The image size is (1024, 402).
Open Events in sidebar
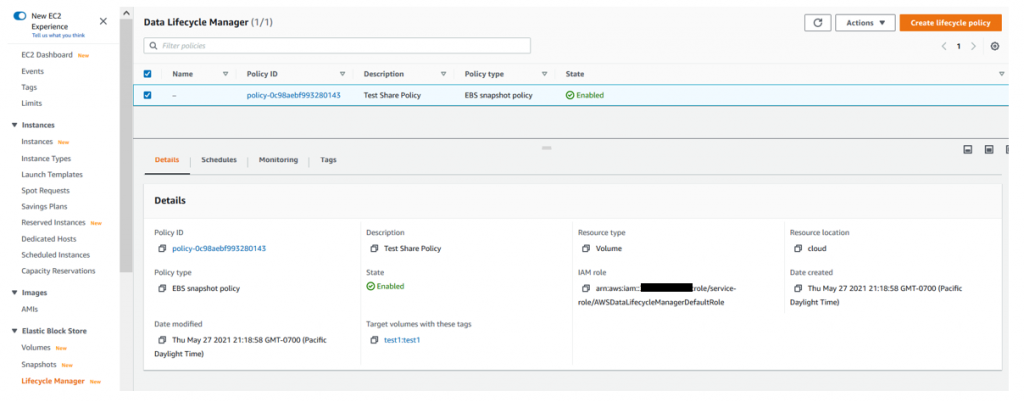(33, 71)
